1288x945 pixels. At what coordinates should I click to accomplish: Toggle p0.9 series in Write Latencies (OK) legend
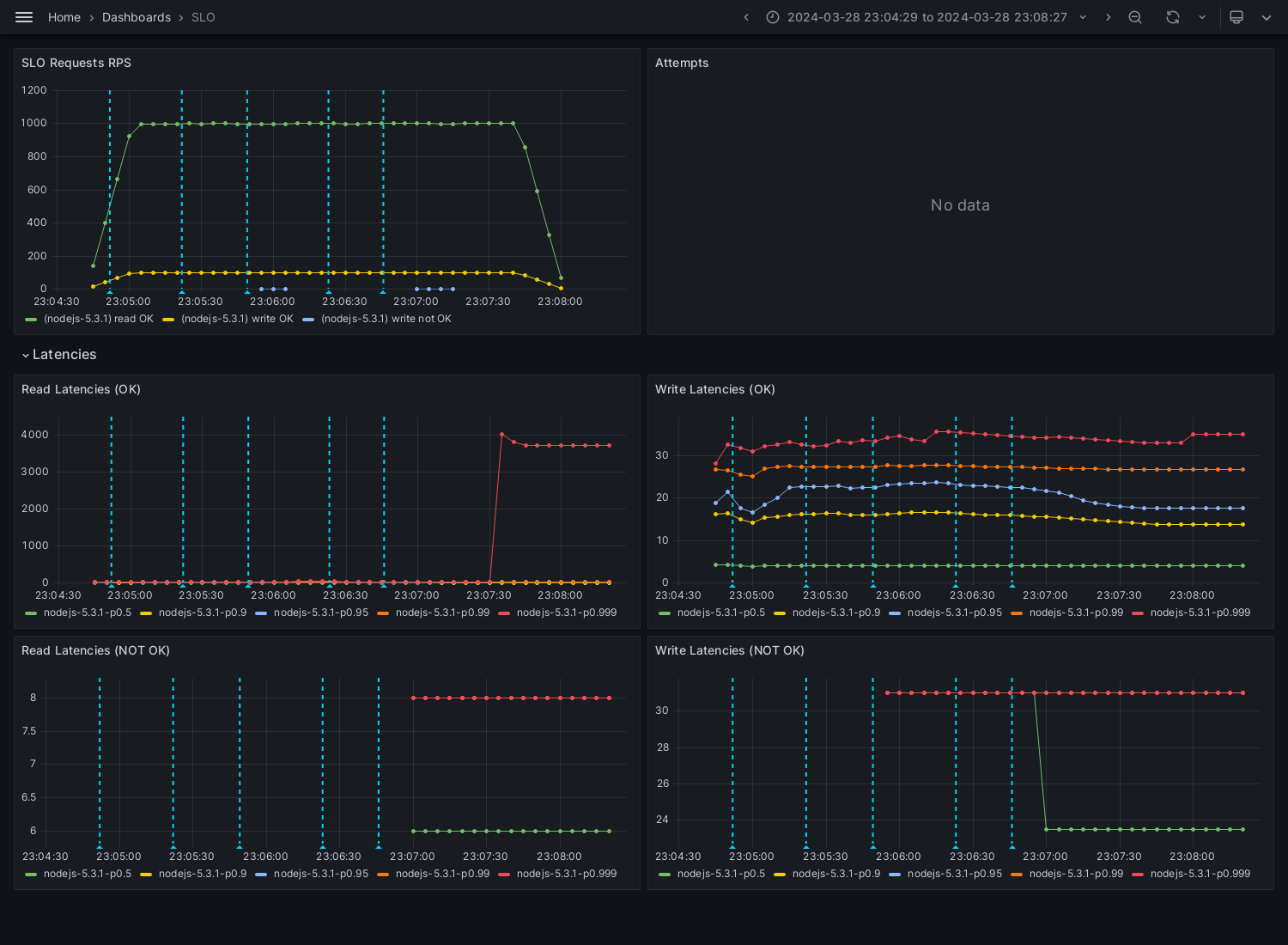pyautogui.click(x=836, y=613)
